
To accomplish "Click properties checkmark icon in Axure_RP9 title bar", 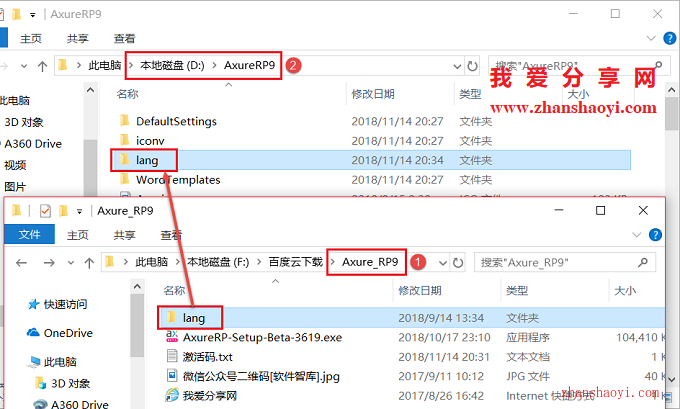I will pyautogui.click(x=45, y=211).
